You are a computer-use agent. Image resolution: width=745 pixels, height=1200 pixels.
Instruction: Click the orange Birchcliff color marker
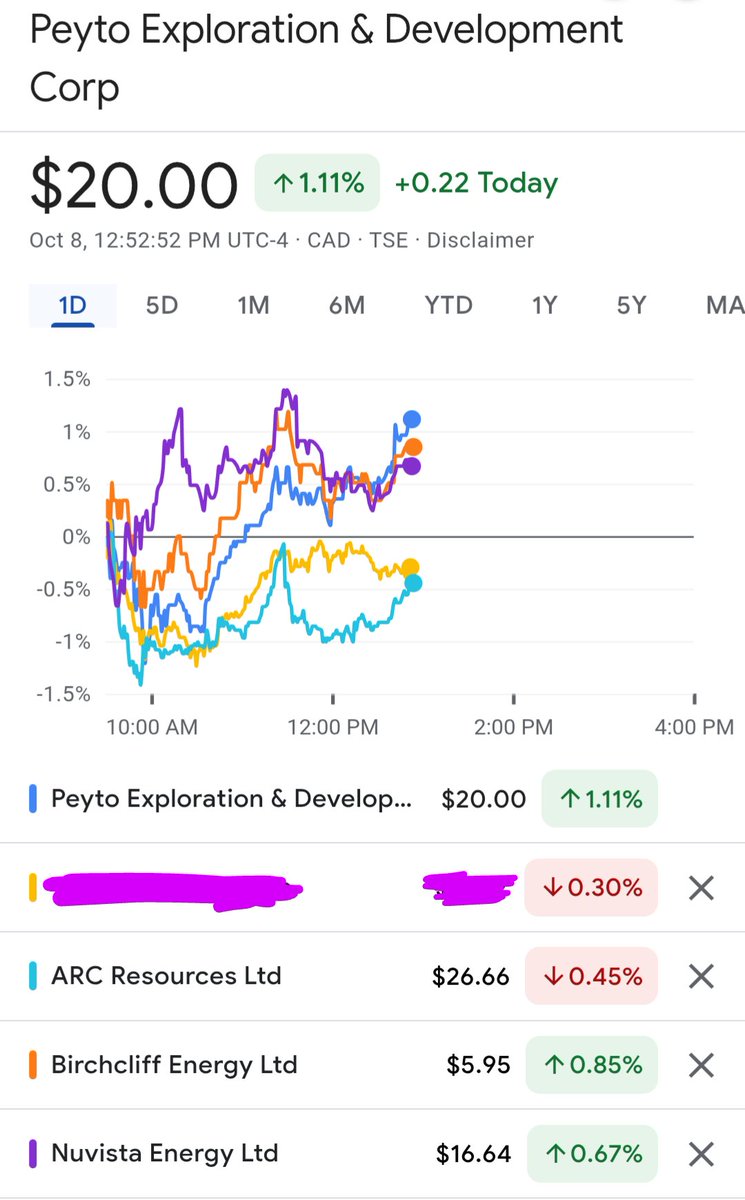(x=34, y=1065)
